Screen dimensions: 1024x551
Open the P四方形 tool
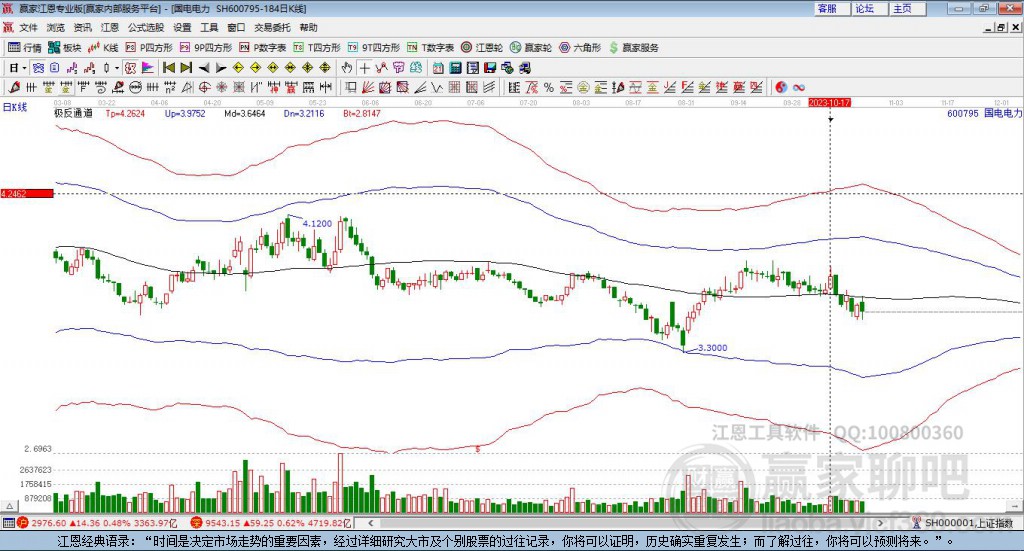point(149,48)
